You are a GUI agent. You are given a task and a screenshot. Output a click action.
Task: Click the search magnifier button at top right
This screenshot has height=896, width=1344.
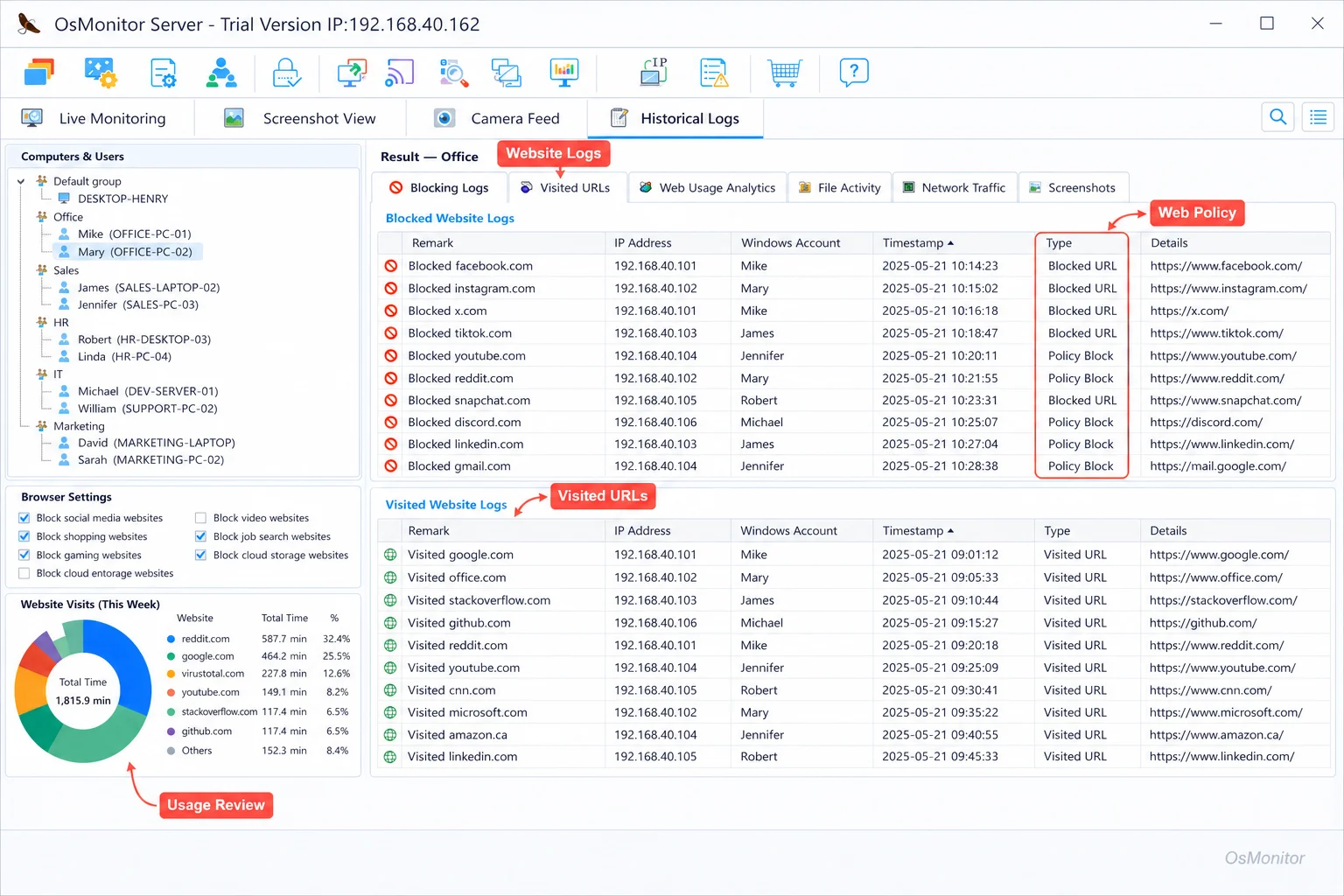(x=1278, y=116)
